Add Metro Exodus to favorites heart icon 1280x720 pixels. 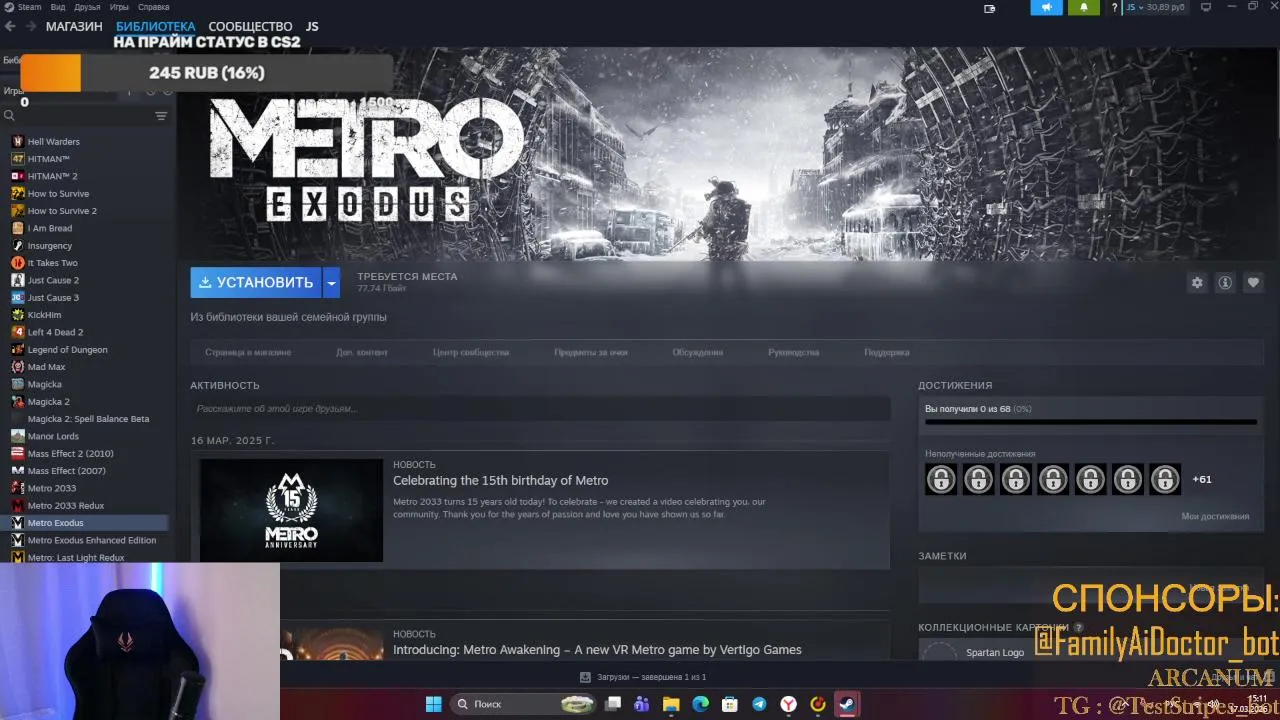pyautogui.click(x=1253, y=283)
